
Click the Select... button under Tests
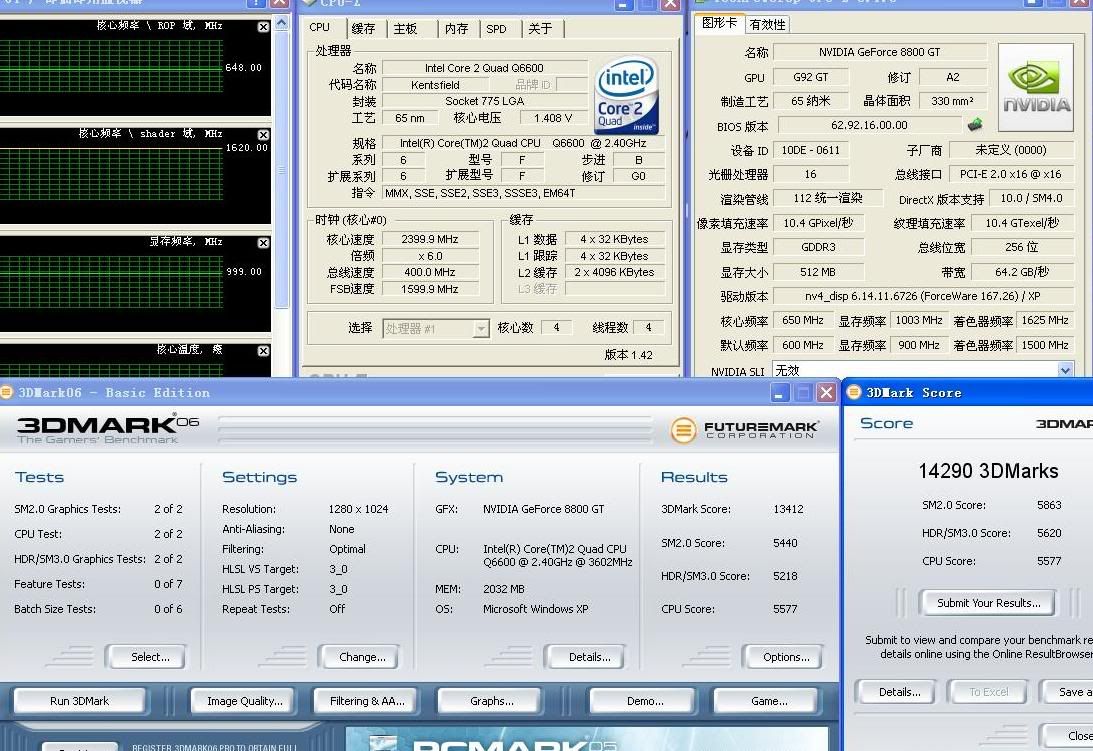(x=150, y=657)
